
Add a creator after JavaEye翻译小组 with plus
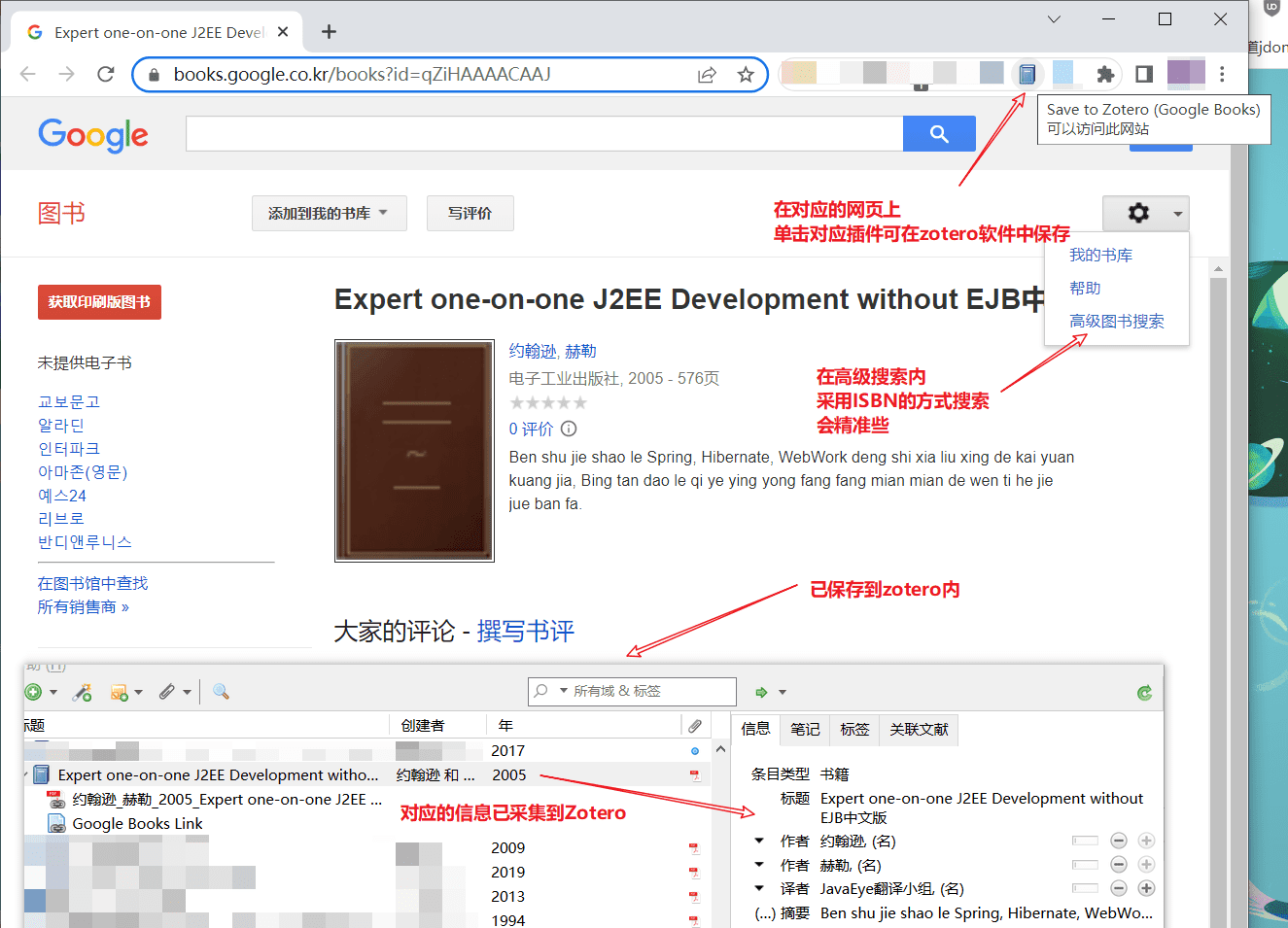(1146, 888)
